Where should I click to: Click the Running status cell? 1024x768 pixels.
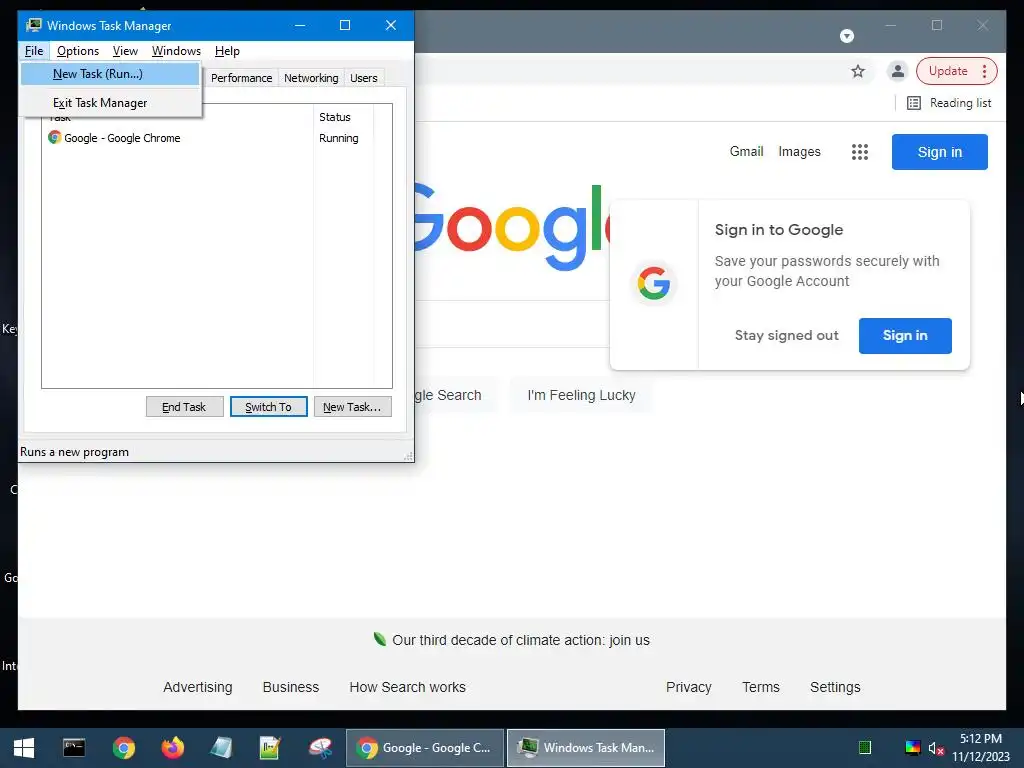coord(338,138)
